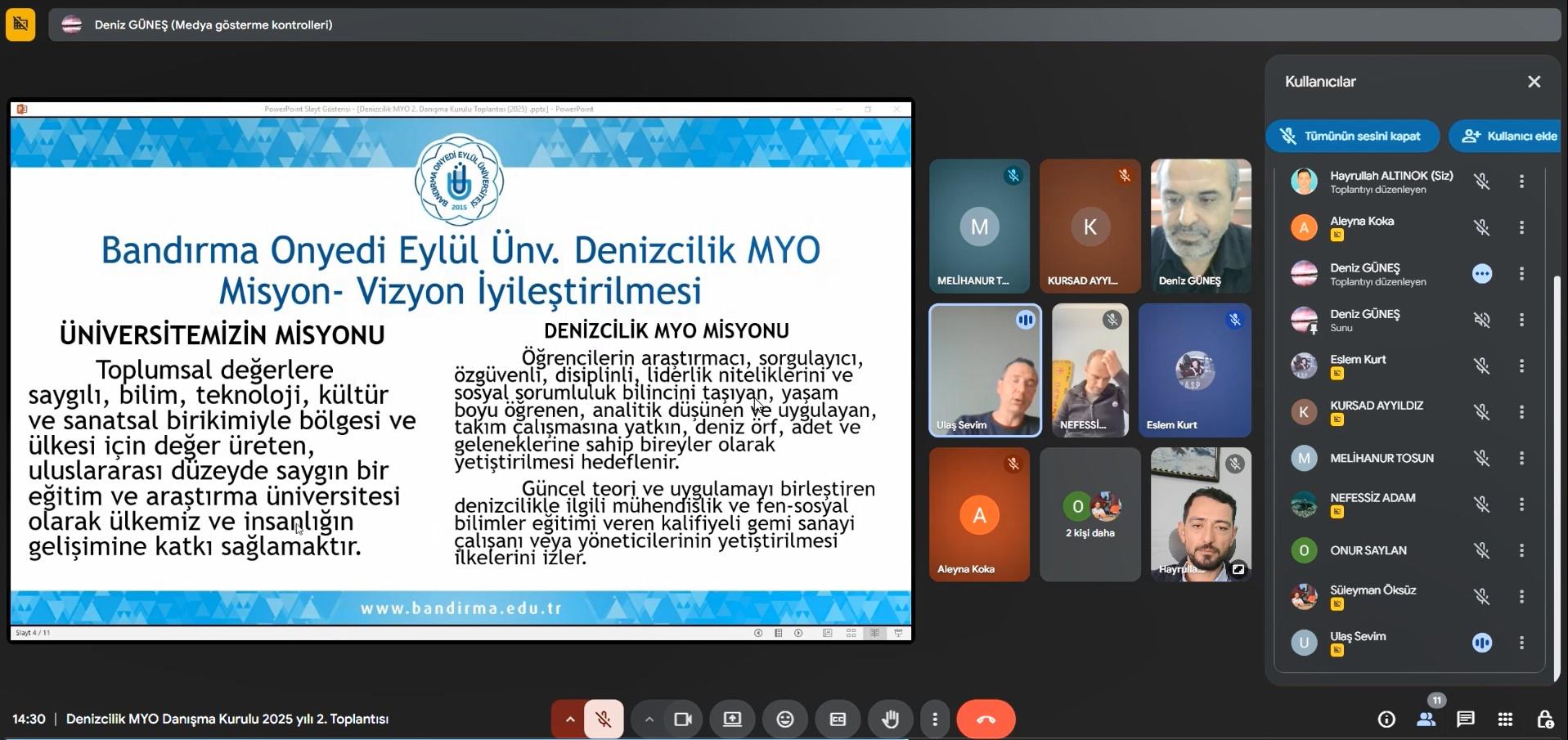The width and height of the screenshot is (1568, 740).
Task: Toggle the camera on
Action: click(682, 719)
